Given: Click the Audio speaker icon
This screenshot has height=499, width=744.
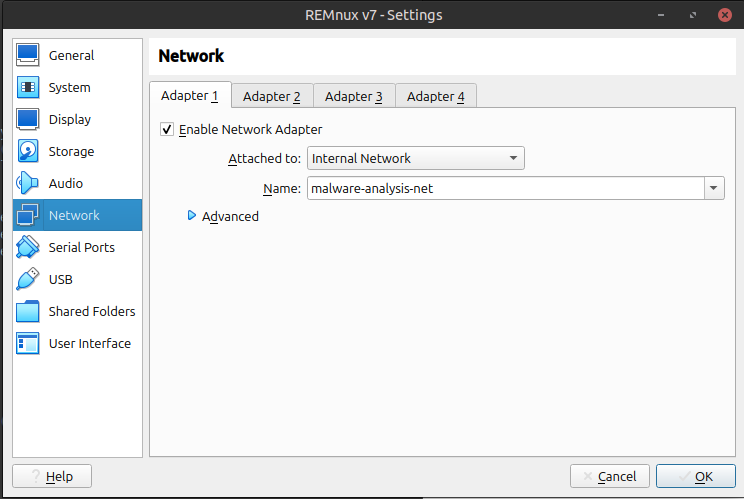Looking at the screenshot, I should 28,184.
